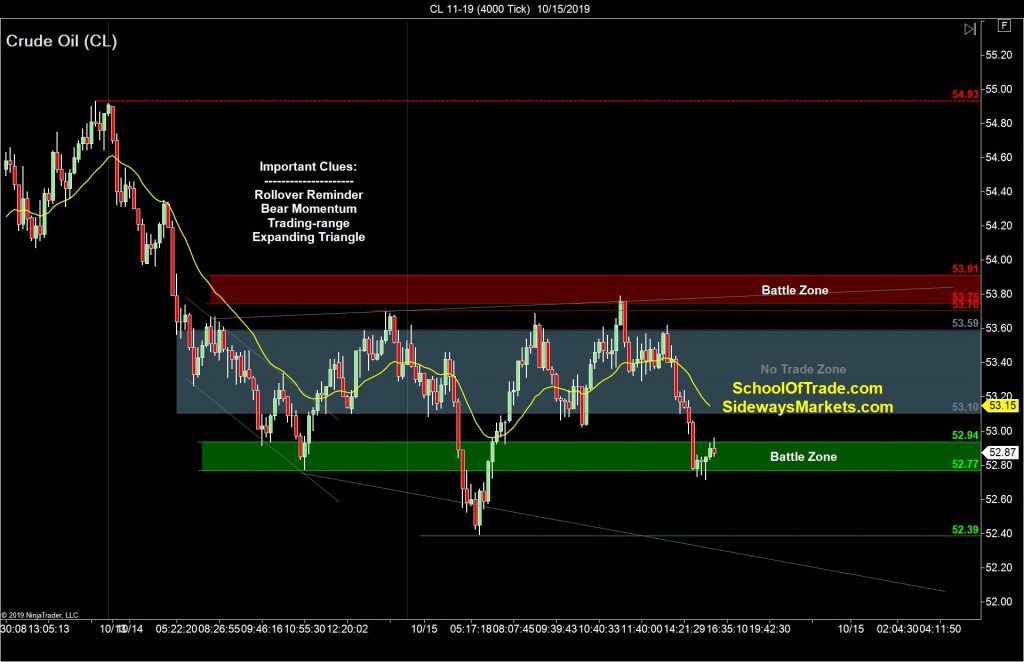The height and width of the screenshot is (662, 1024).
Task: Click the 04:11:50 time axis label
Action: (940, 629)
